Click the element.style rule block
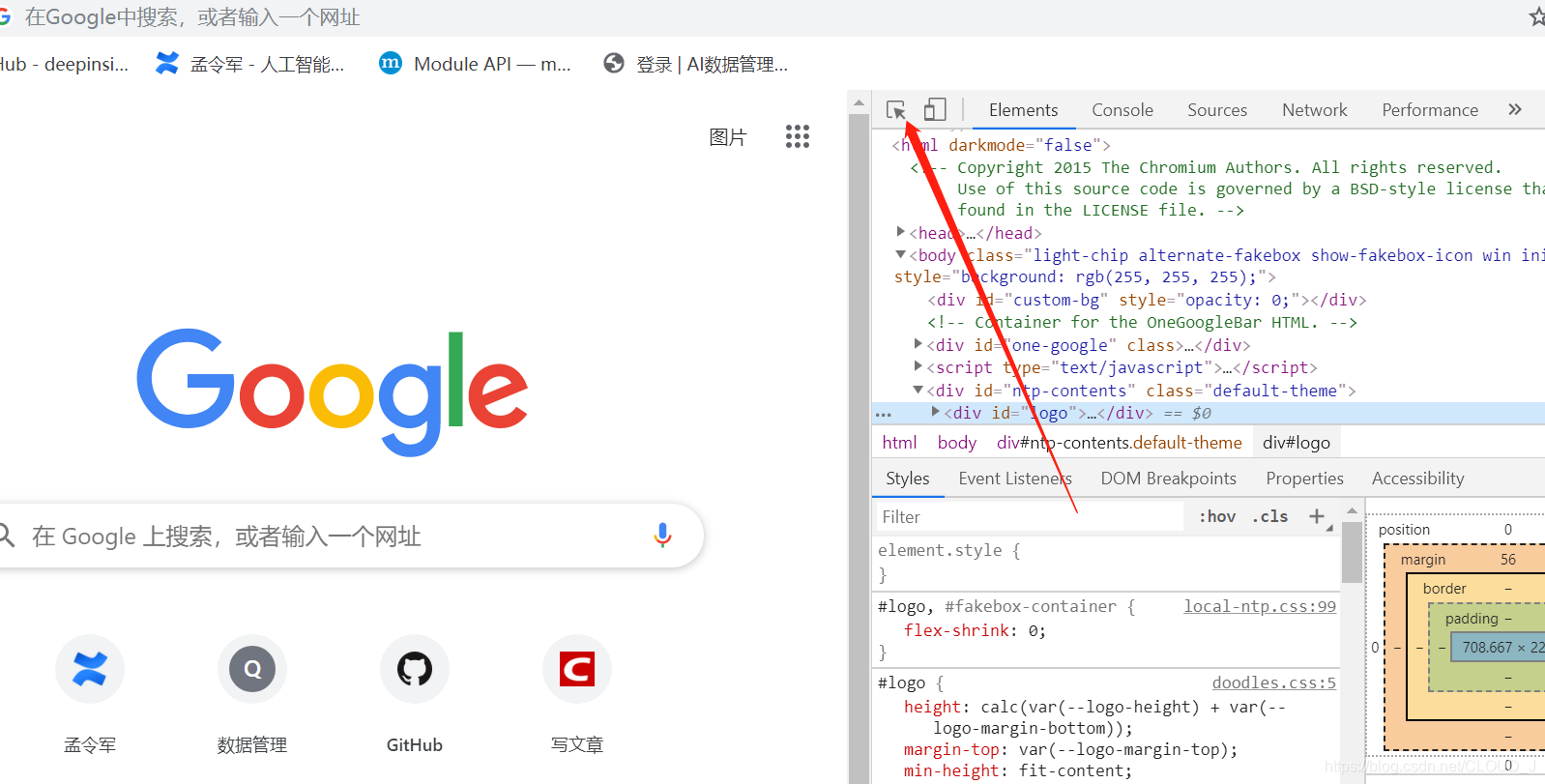The image size is (1545, 784). (x=1105, y=562)
